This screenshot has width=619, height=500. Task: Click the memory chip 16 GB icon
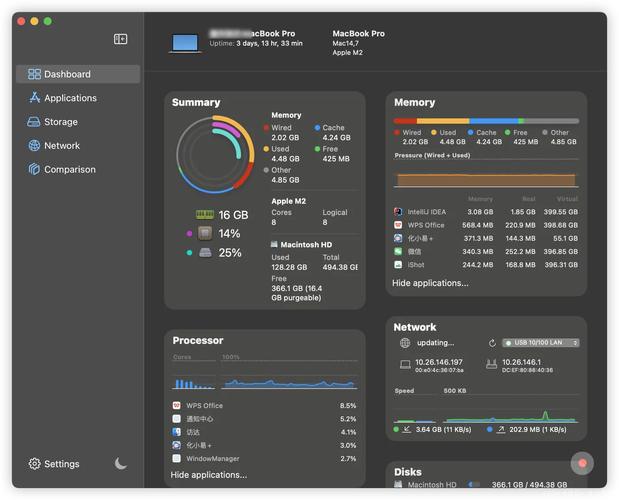pyautogui.click(x=205, y=214)
